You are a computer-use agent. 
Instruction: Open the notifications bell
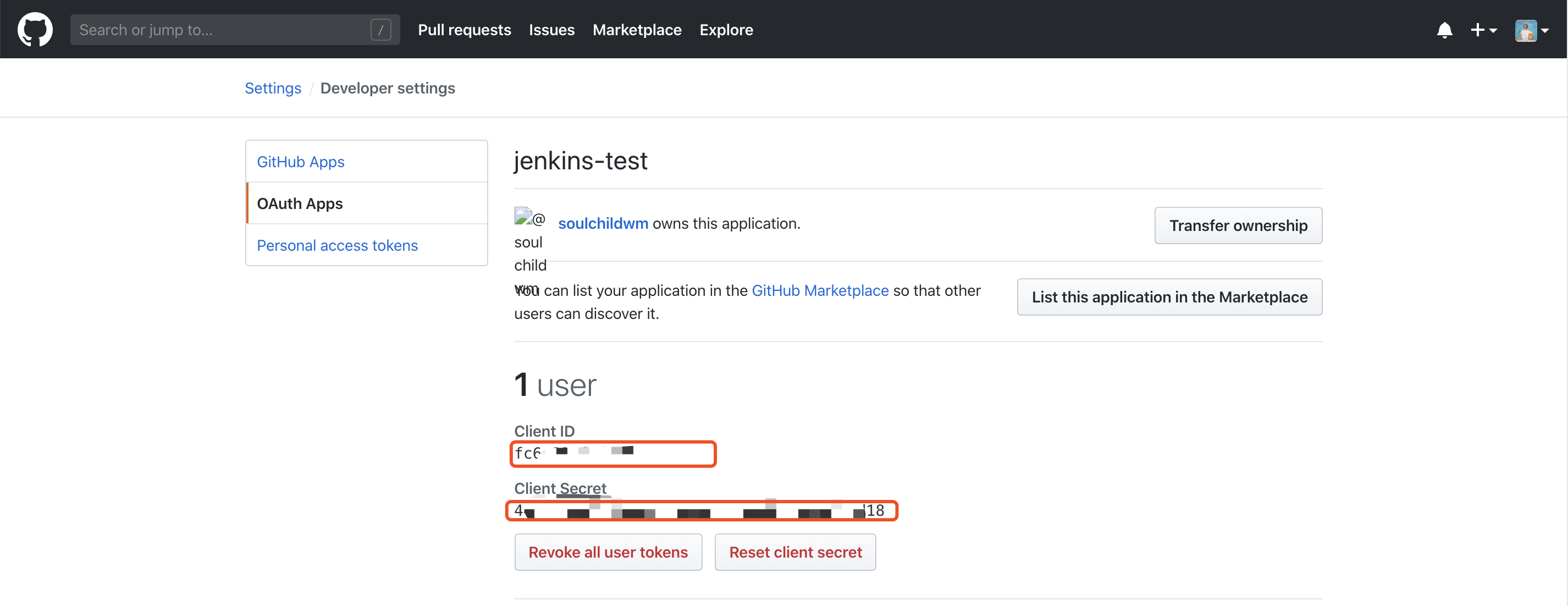click(1444, 30)
